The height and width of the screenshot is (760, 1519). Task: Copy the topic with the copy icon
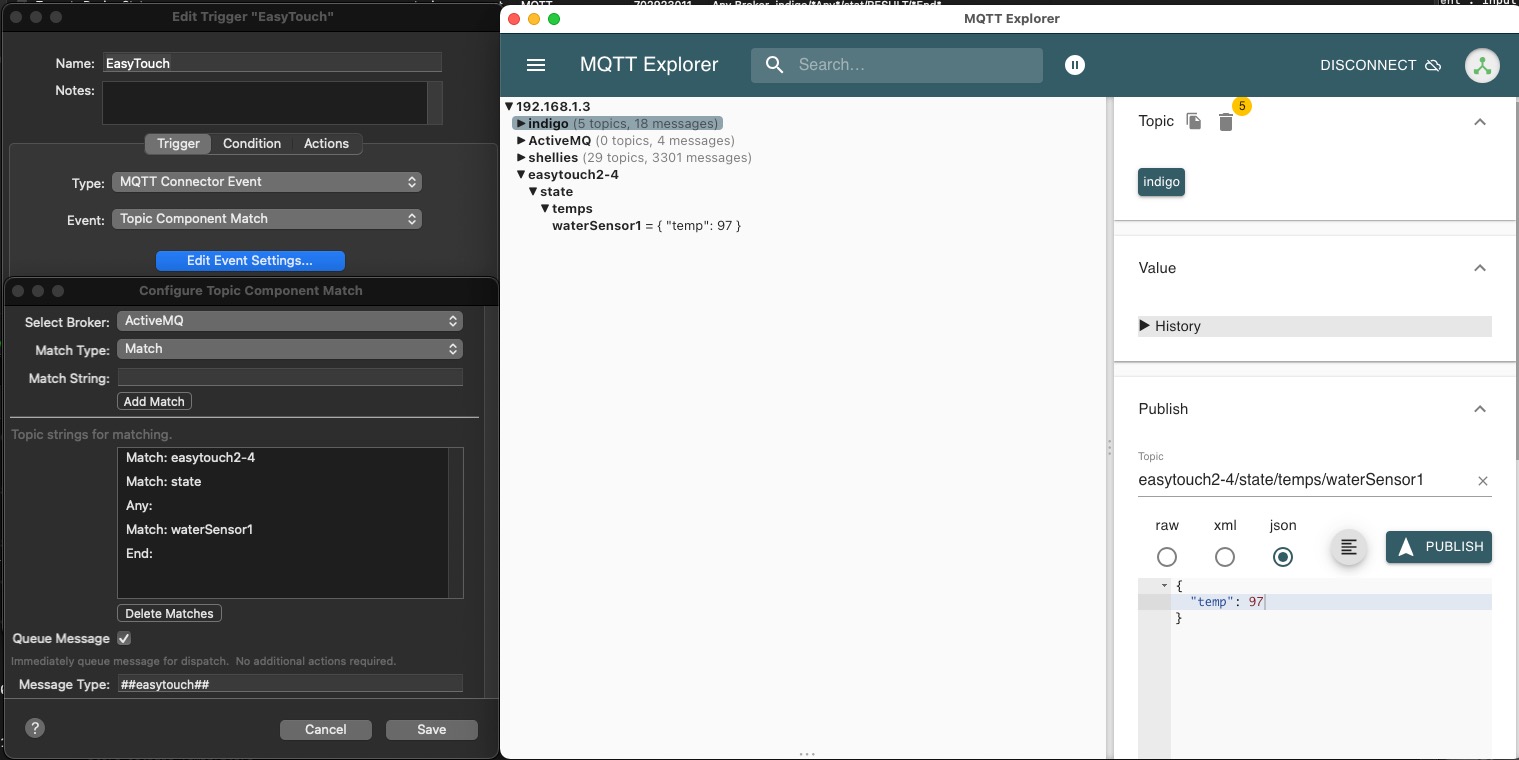pyautogui.click(x=1194, y=121)
